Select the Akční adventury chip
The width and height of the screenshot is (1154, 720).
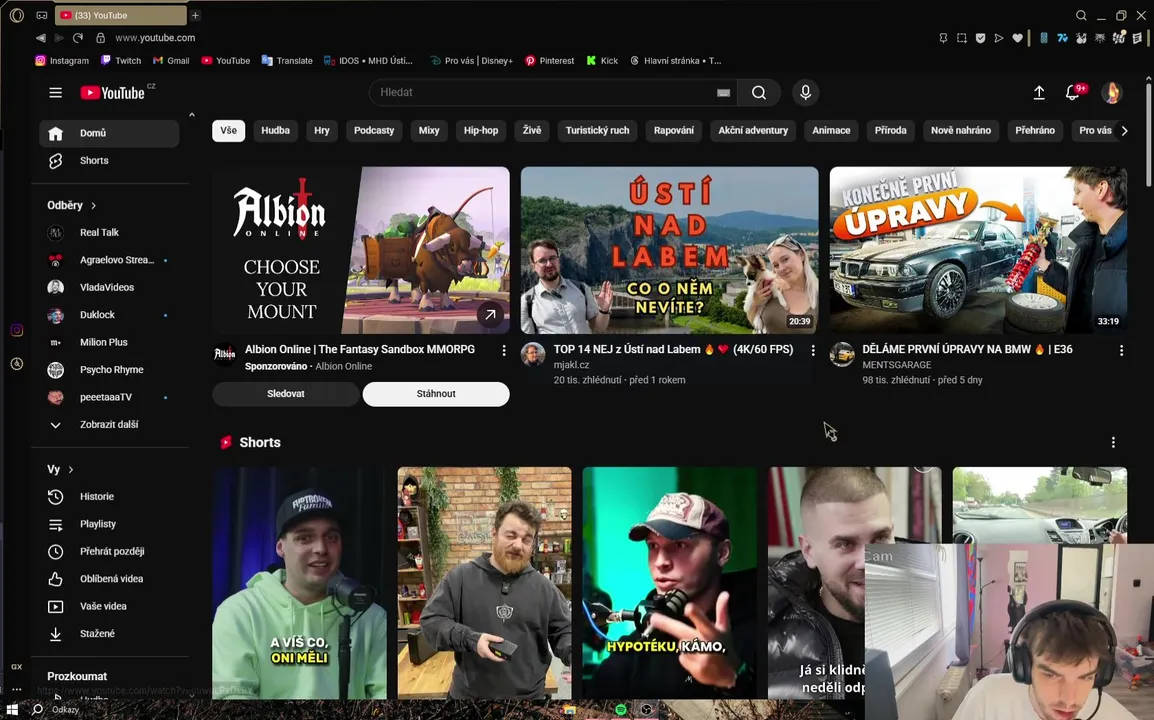(x=753, y=130)
